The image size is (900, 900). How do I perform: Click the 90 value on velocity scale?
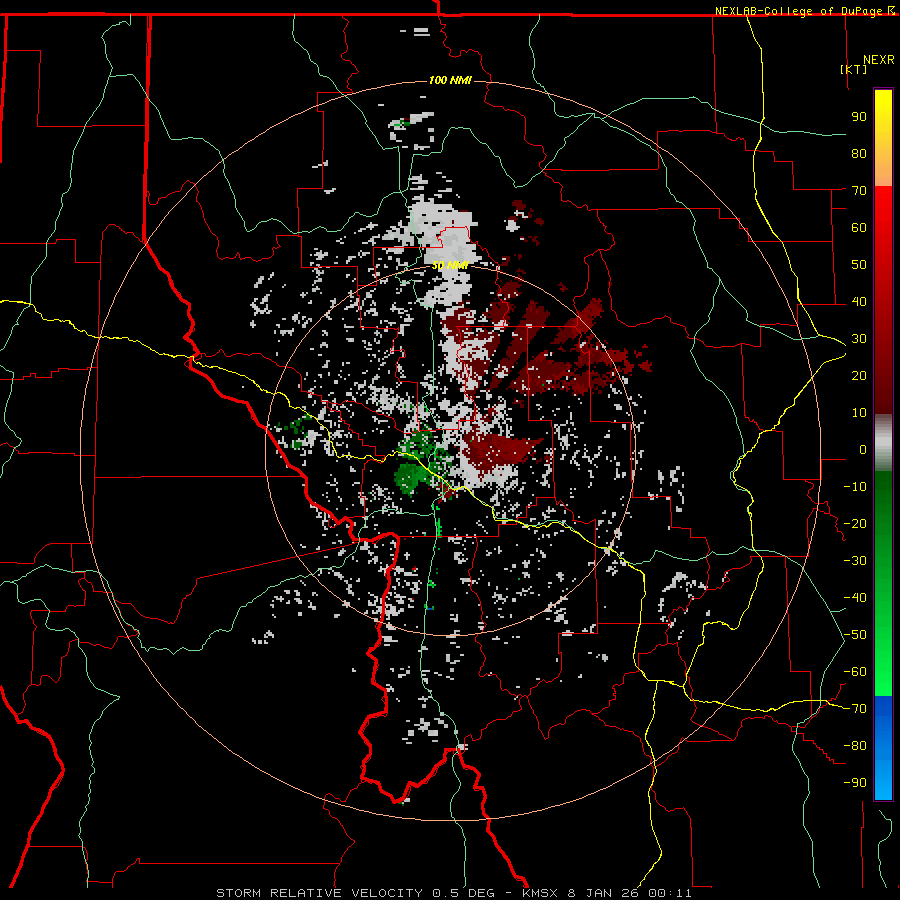pyautogui.click(x=859, y=117)
